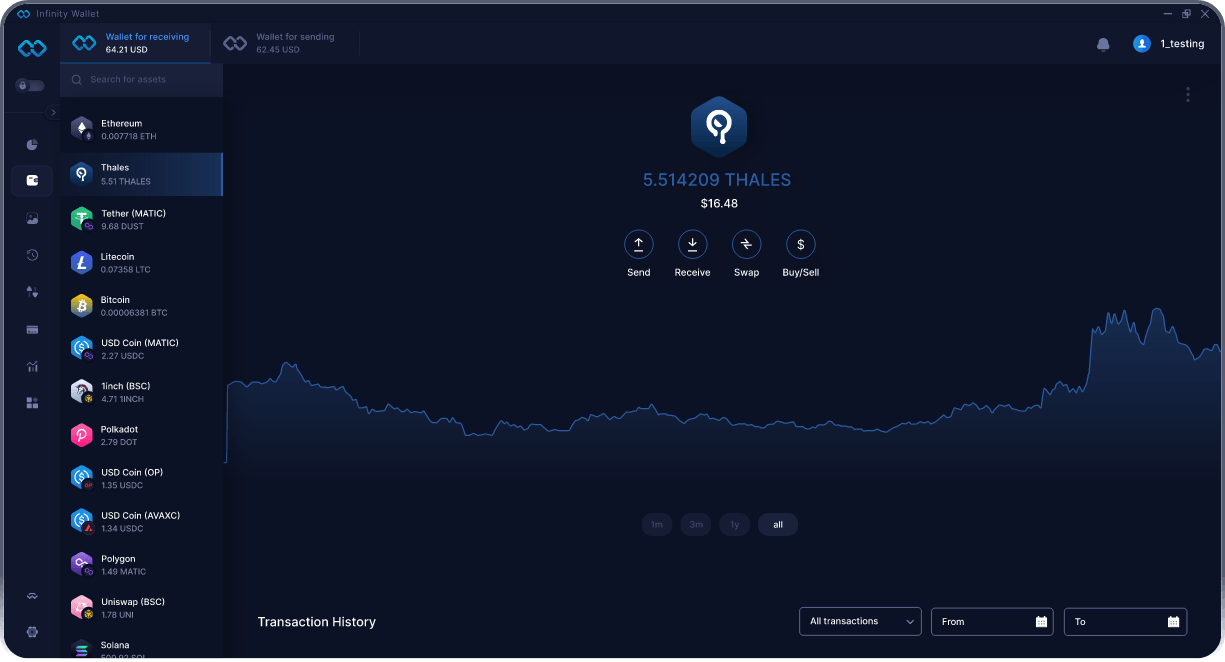Select Ethereum in the asset list

pyautogui.click(x=142, y=130)
